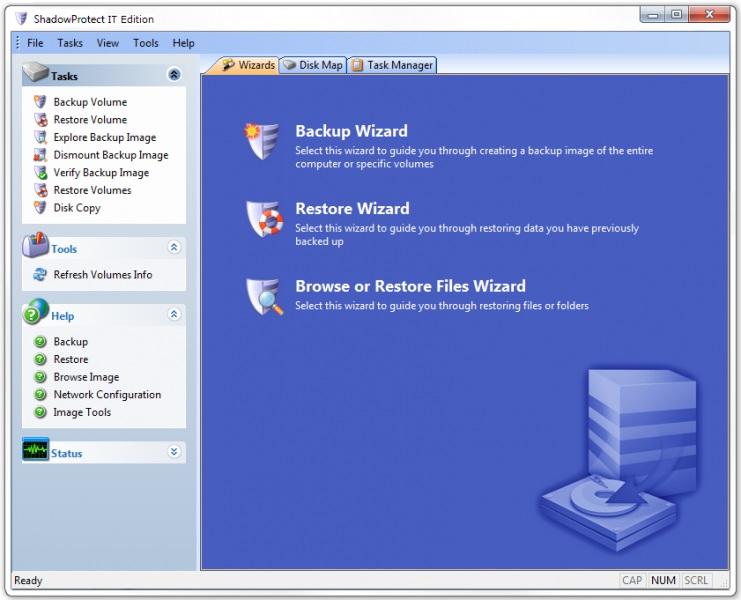Collapse the Tasks panel with its chevron
The image size is (741, 600).
174,74
